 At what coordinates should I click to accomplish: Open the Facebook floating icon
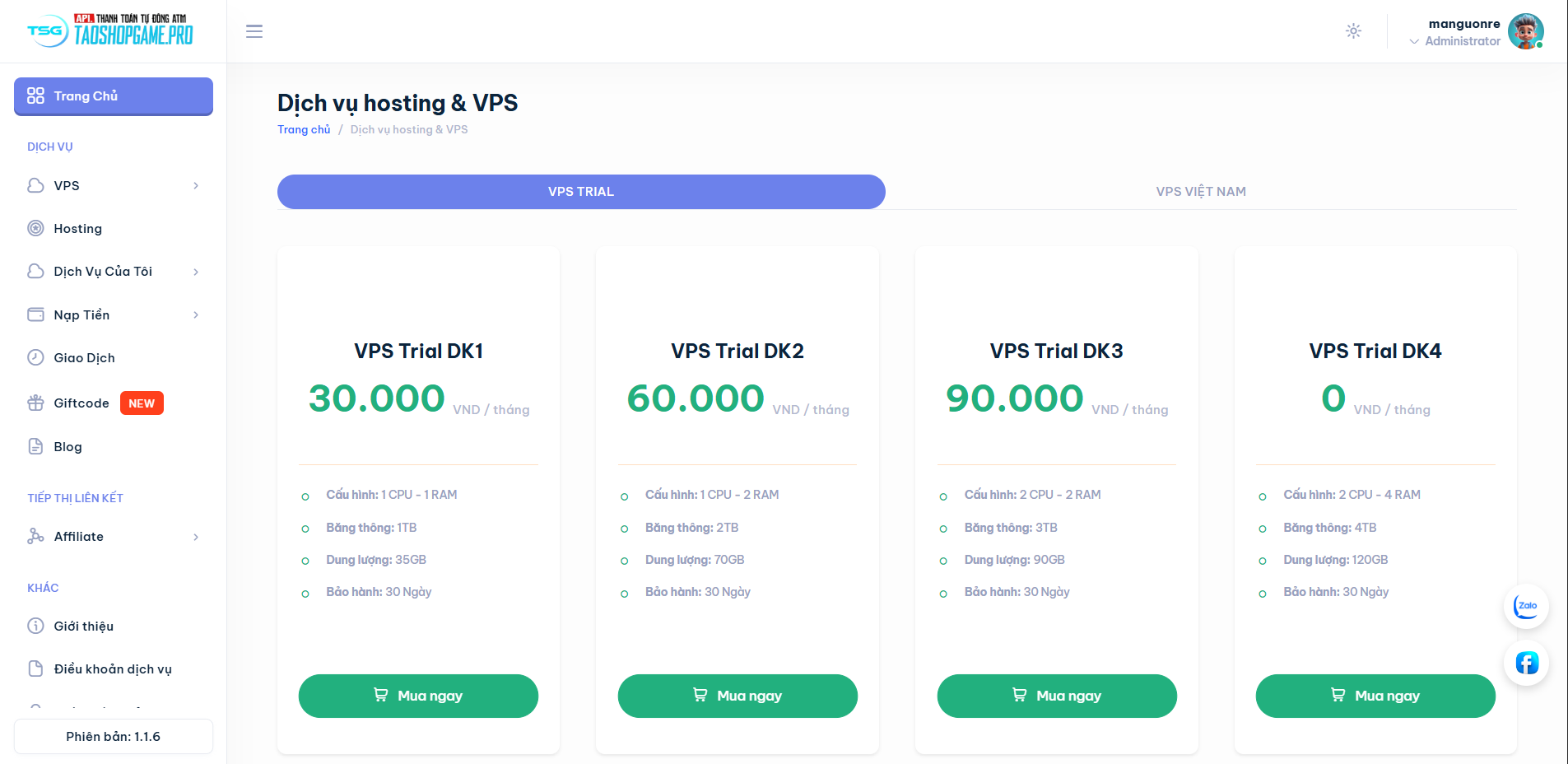(x=1526, y=663)
